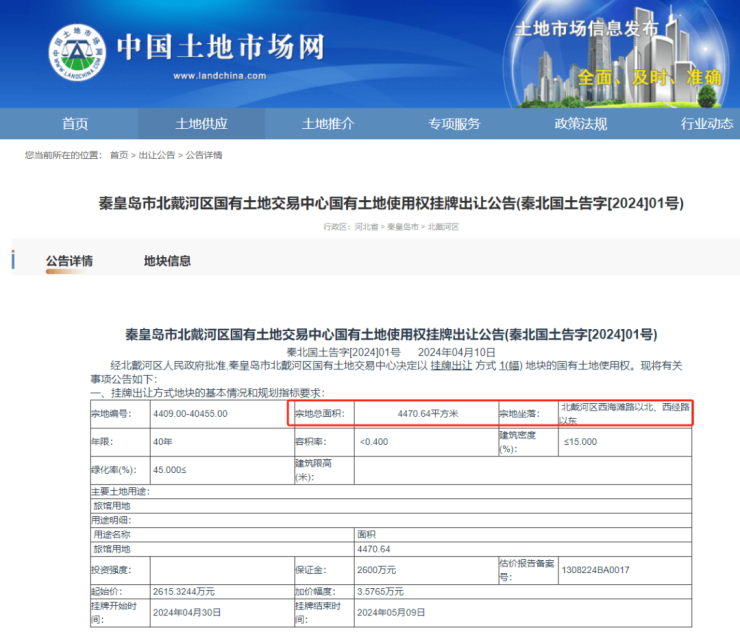Screen dimensions: 740x632
Task: Open 专项服务 from the top navigation
Action: click(x=454, y=124)
